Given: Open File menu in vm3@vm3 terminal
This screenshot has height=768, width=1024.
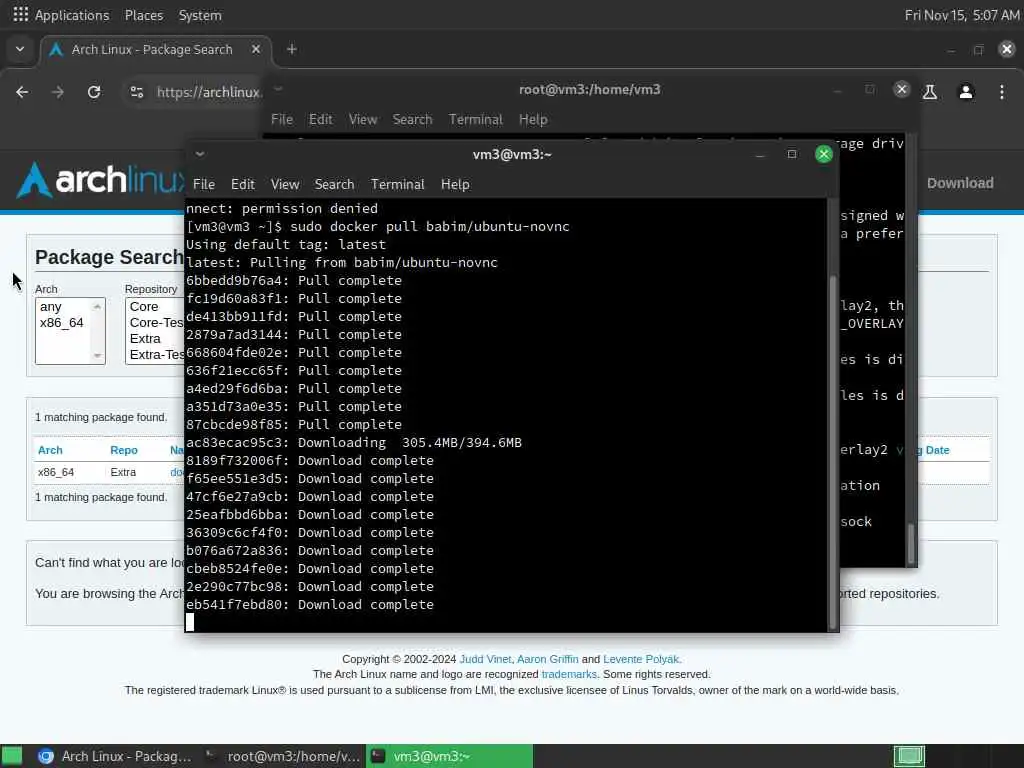Looking at the screenshot, I should click(x=204, y=184).
